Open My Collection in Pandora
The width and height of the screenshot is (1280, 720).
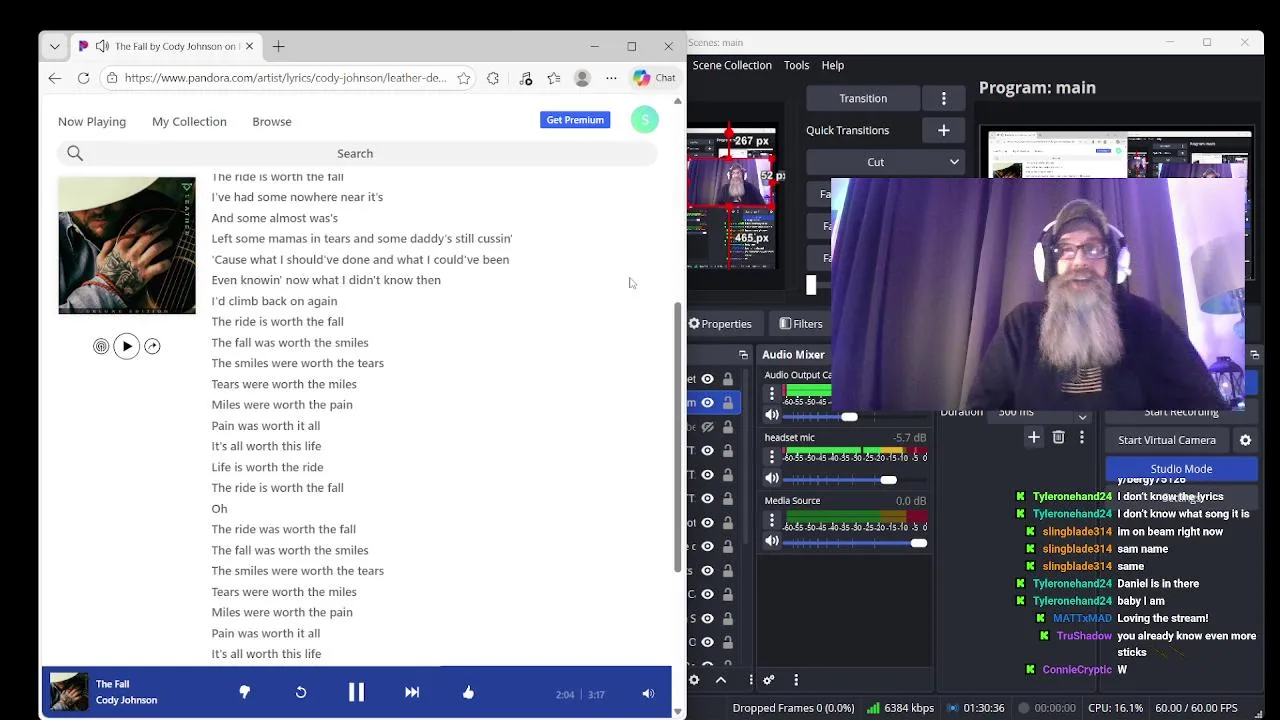(189, 122)
